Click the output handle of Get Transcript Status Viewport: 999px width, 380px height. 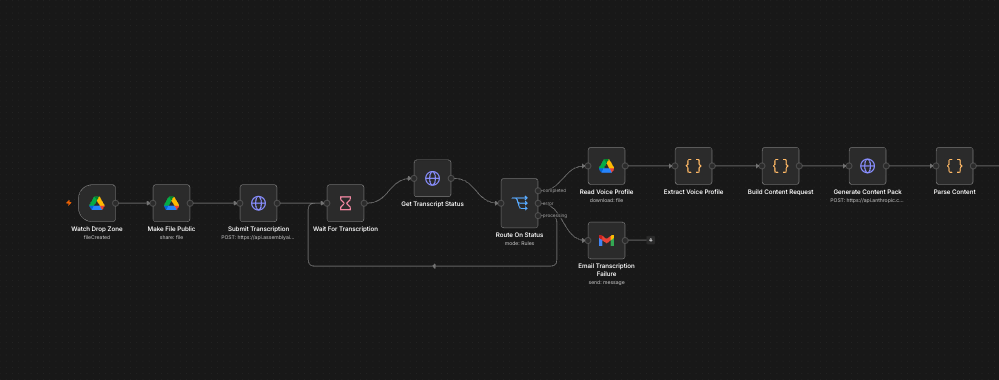(451, 179)
